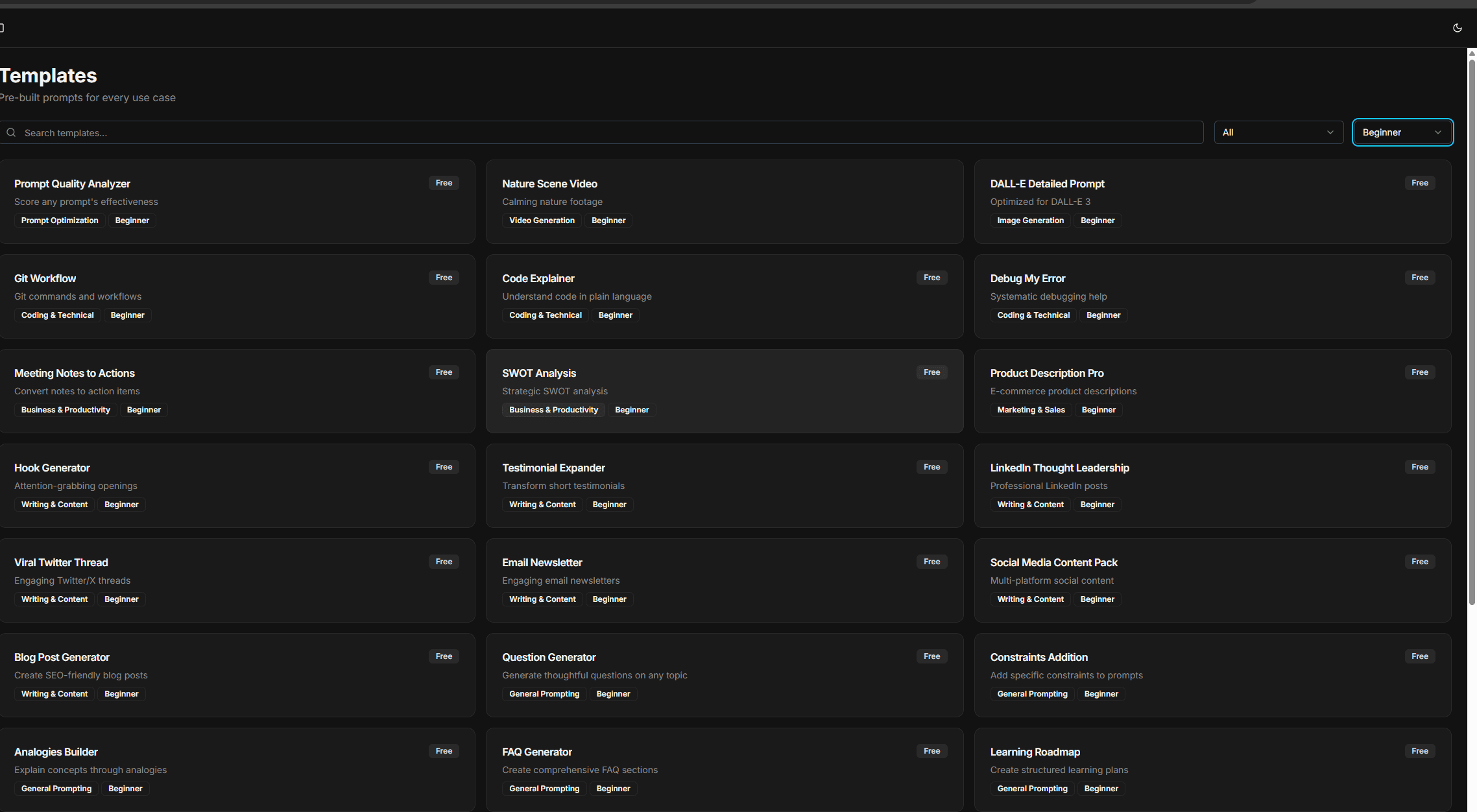Open the "All" category filter dropdown
This screenshot has height=812, width=1477.
1277,132
